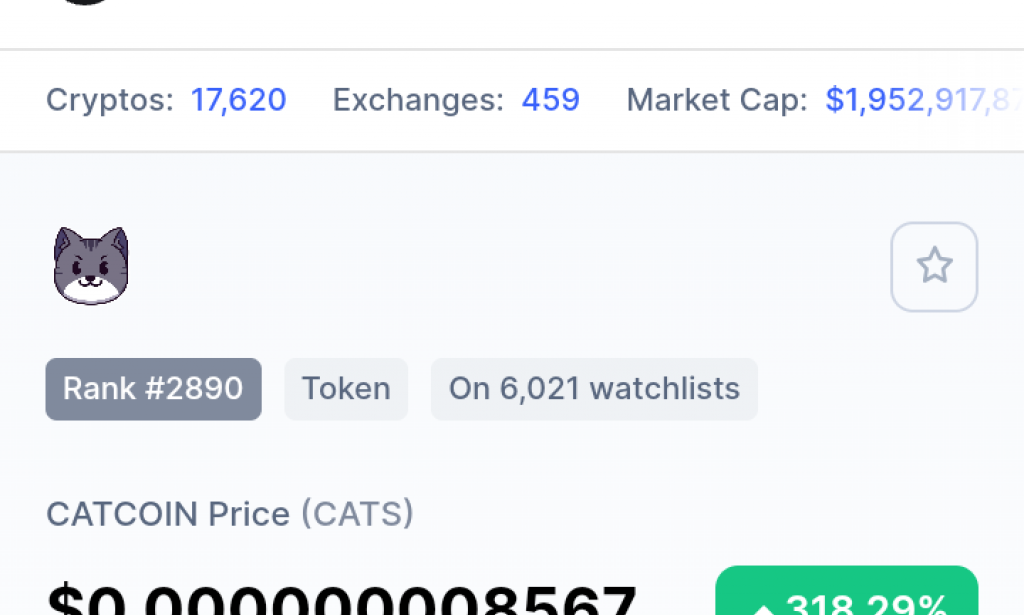Open the 459 exchanges link
Screen dimensions: 1024x615
point(550,100)
